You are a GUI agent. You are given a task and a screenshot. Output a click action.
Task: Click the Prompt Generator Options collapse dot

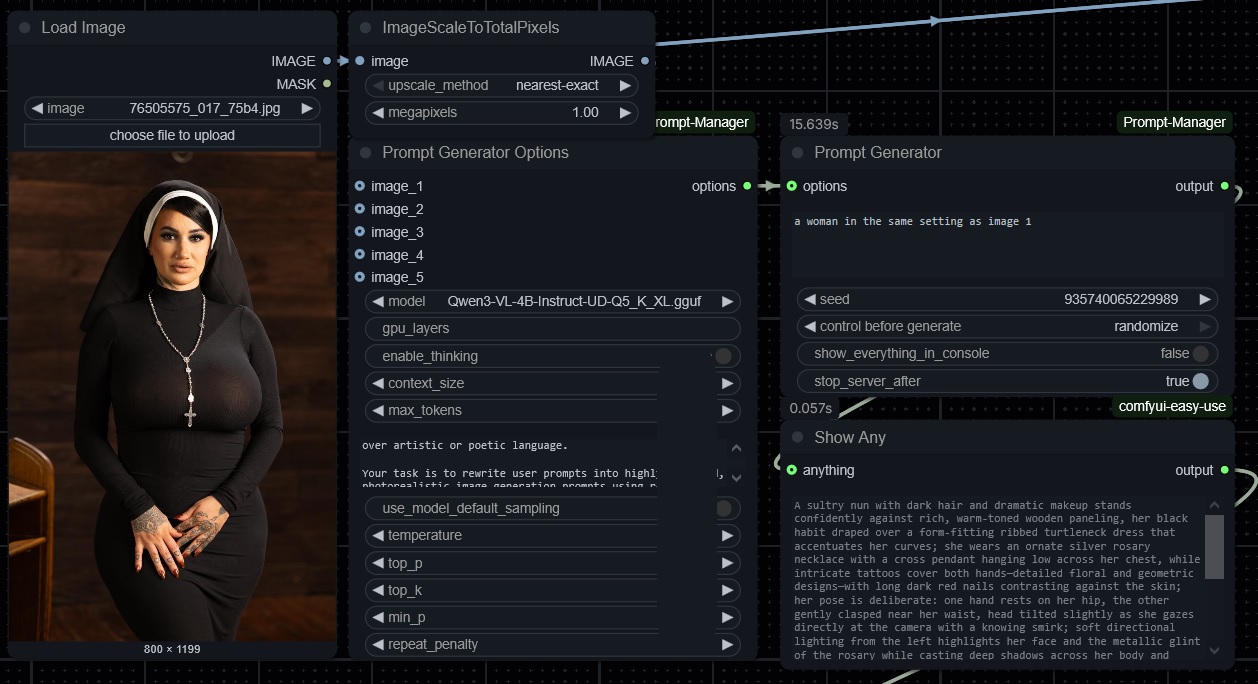tap(366, 153)
